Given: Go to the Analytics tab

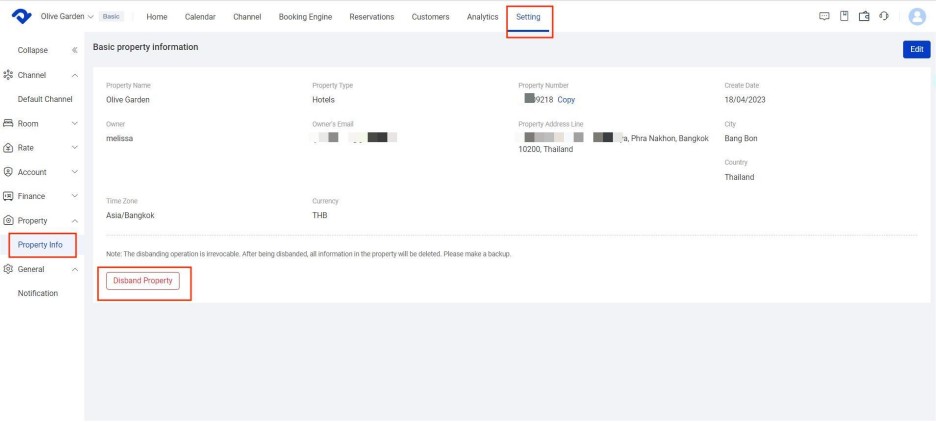Looking at the screenshot, I should tap(482, 17).
